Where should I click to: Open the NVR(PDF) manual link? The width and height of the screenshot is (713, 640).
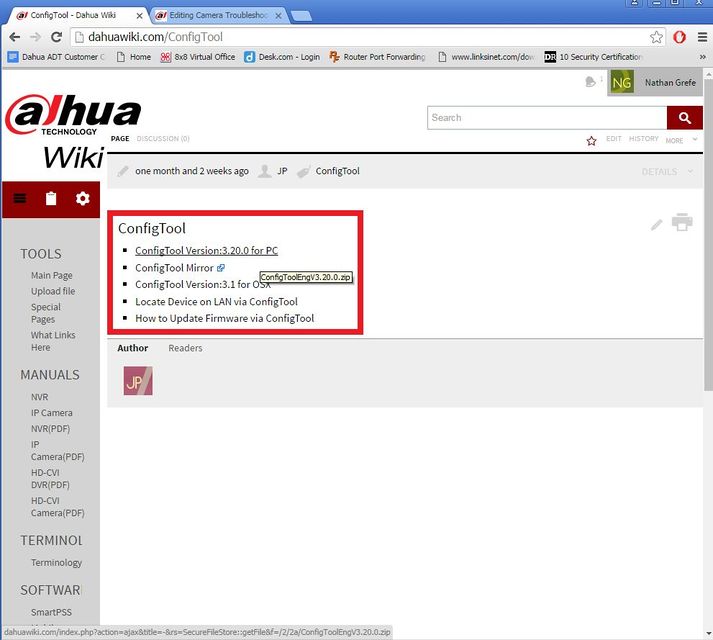pos(50,429)
